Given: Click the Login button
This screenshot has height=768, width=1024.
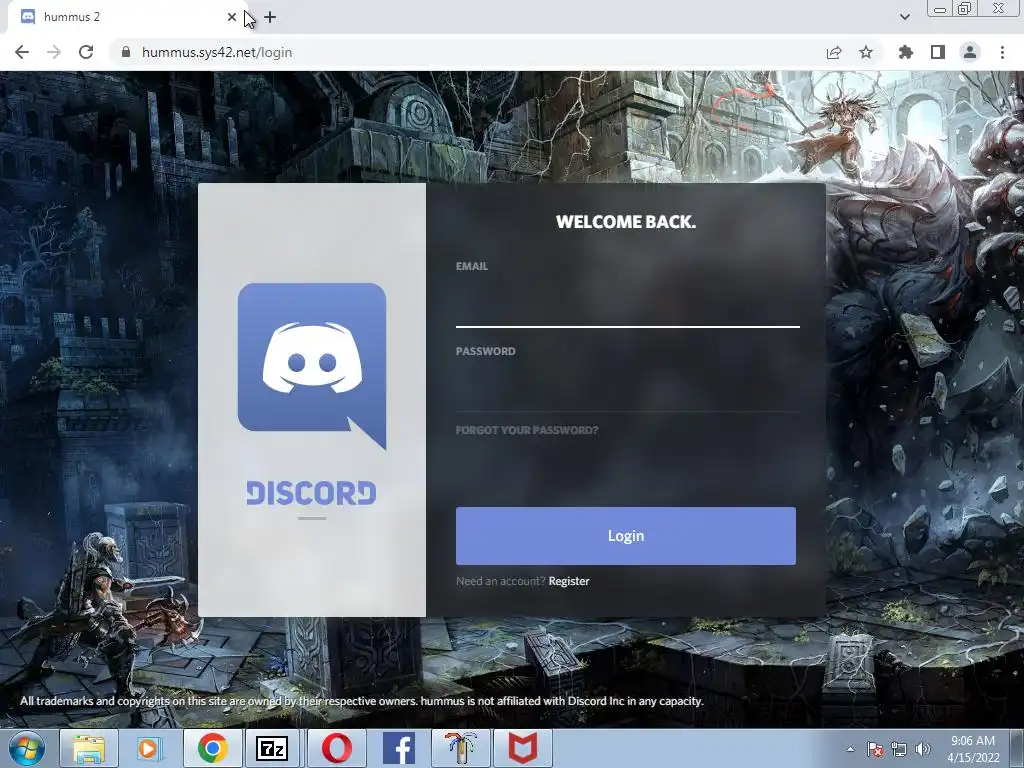Looking at the screenshot, I should pos(626,536).
